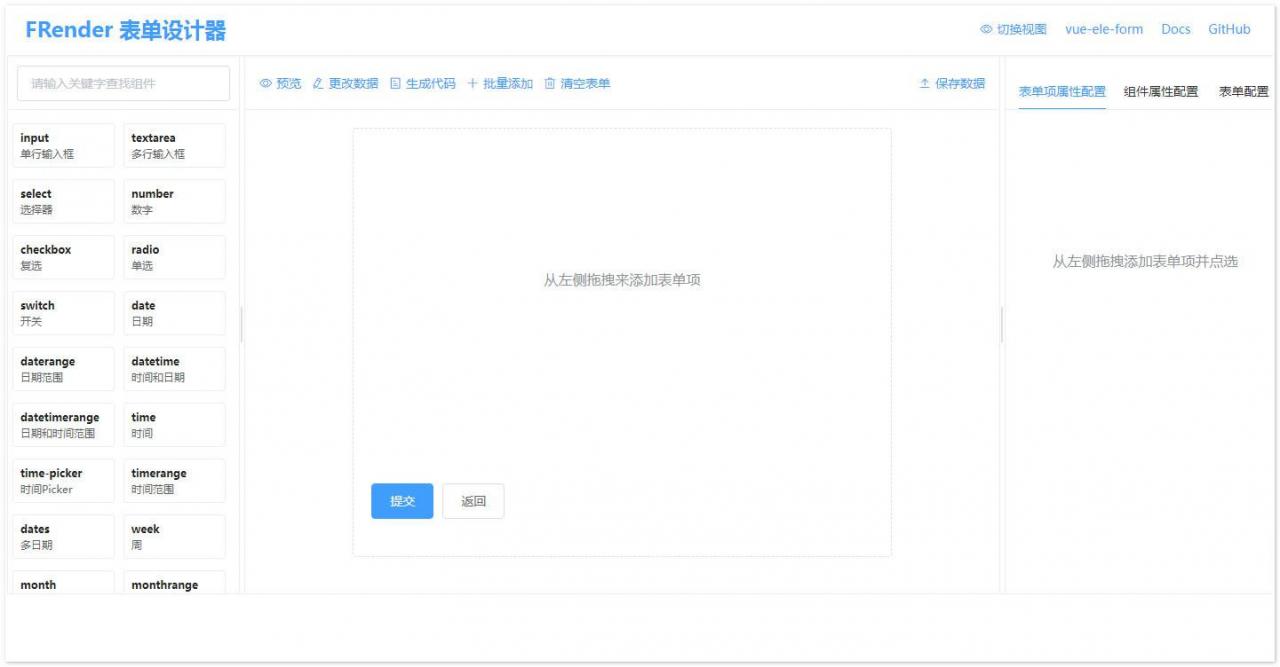Select the checkbox 复选 component
This screenshot has height=667, width=1280.
pos(64,257)
